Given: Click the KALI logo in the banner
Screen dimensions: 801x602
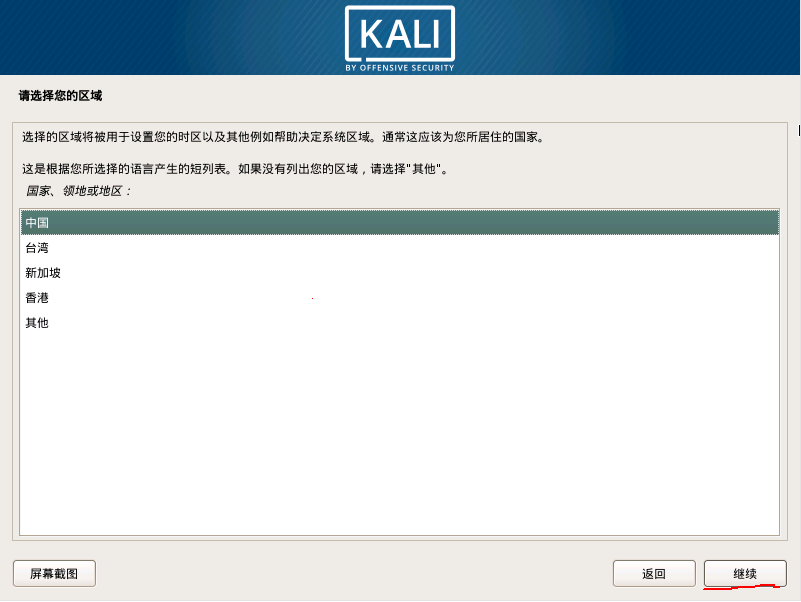Looking at the screenshot, I should [400, 34].
